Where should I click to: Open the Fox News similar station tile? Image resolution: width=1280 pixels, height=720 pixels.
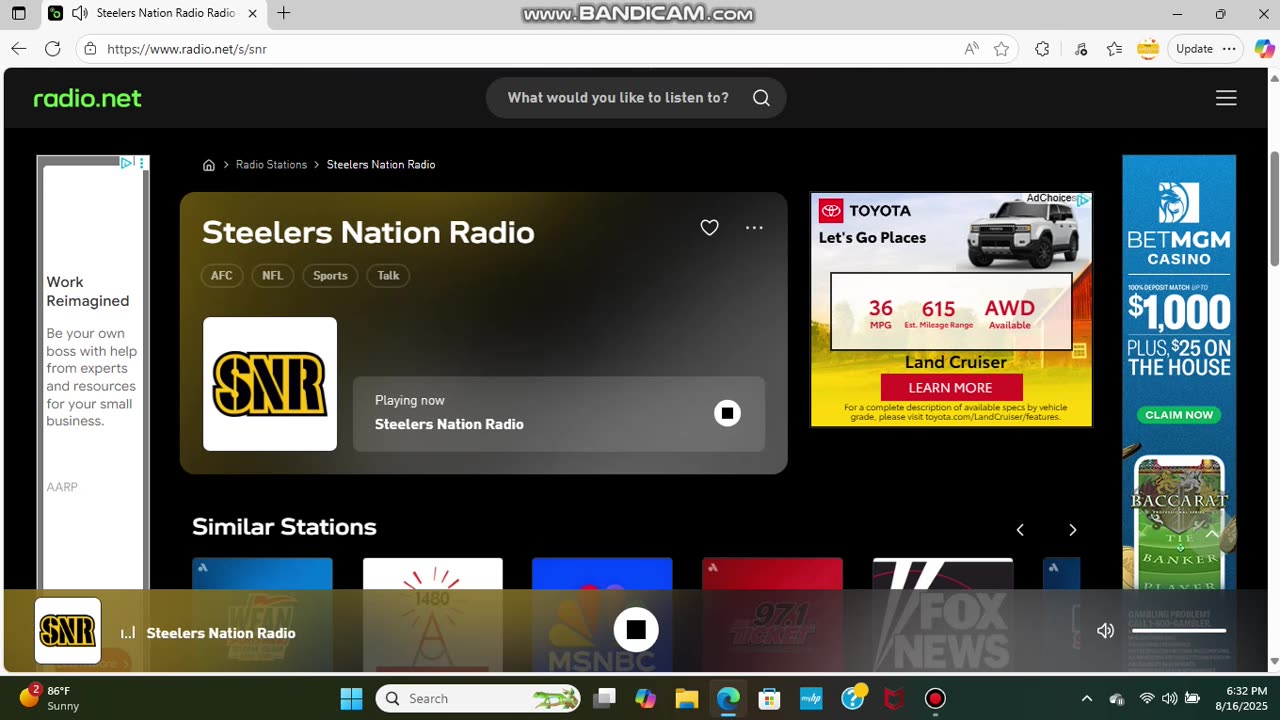click(x=943, y=614)
